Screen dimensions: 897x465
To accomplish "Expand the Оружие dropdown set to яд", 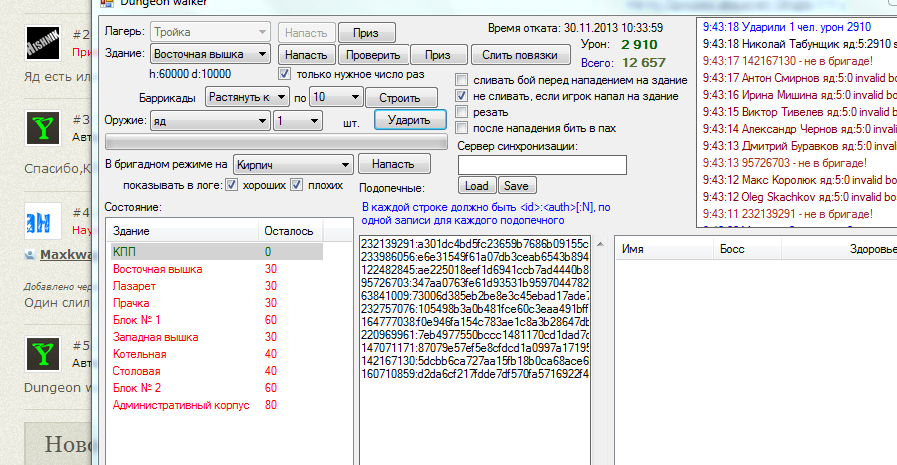I will click(210, 120).
